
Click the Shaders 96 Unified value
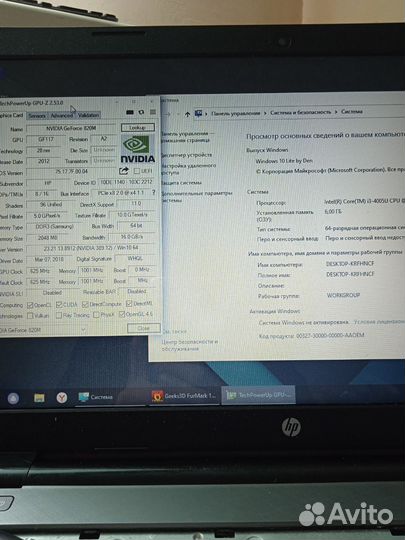tap(51, 205)
